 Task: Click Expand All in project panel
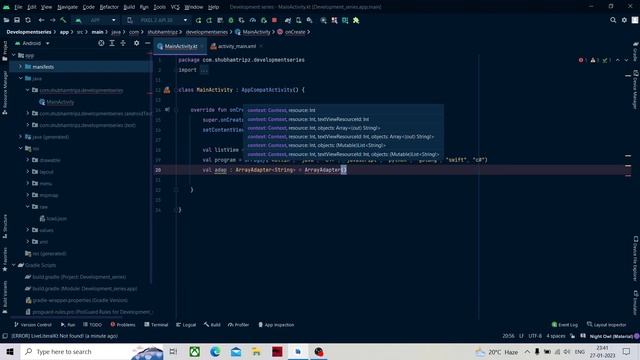pyautogui.click(x=112, y=43)
